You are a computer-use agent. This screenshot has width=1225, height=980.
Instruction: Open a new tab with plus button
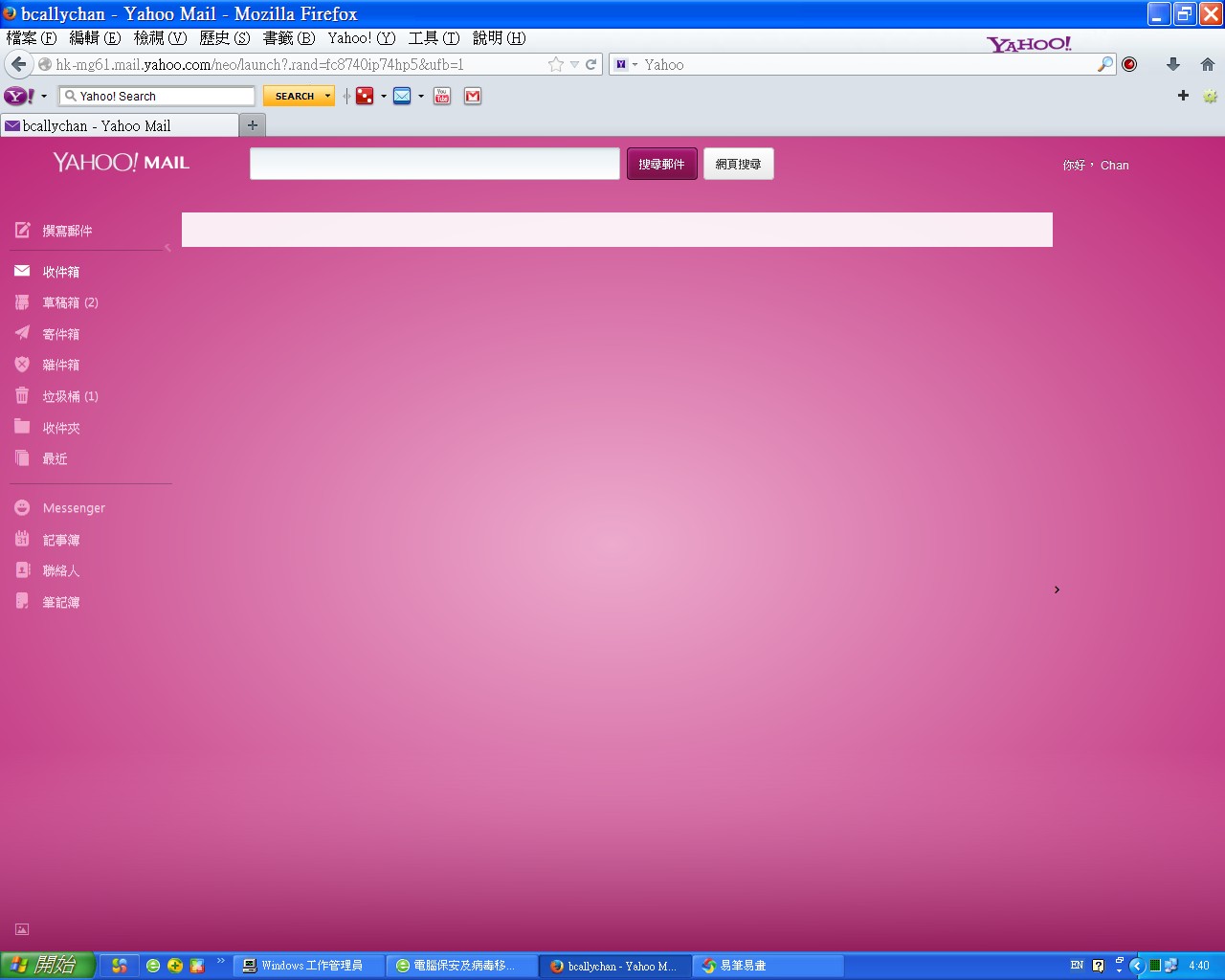click(x=253, y=125)
